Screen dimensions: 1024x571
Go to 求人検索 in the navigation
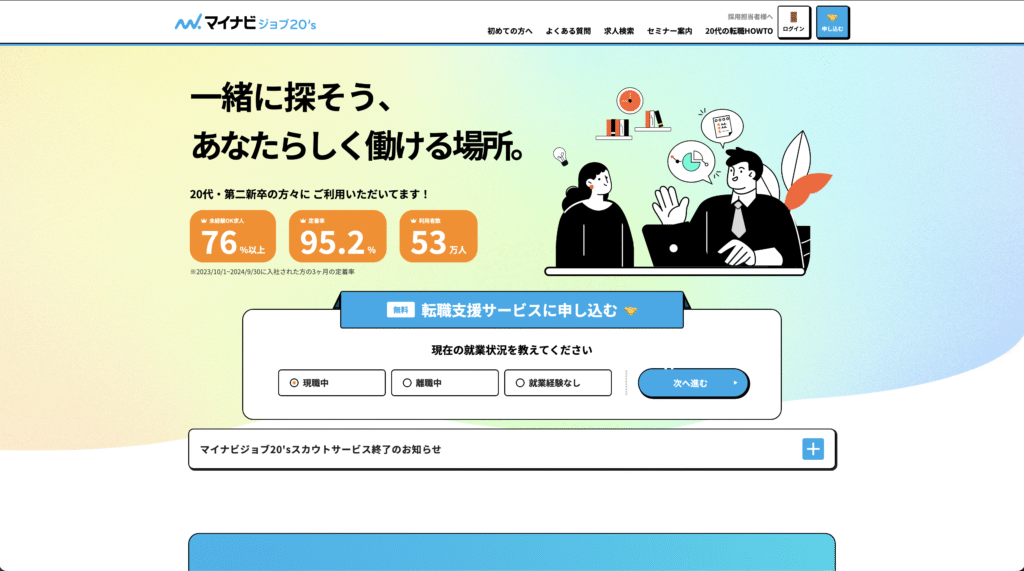pyautogui.click(x=618, y=31)
